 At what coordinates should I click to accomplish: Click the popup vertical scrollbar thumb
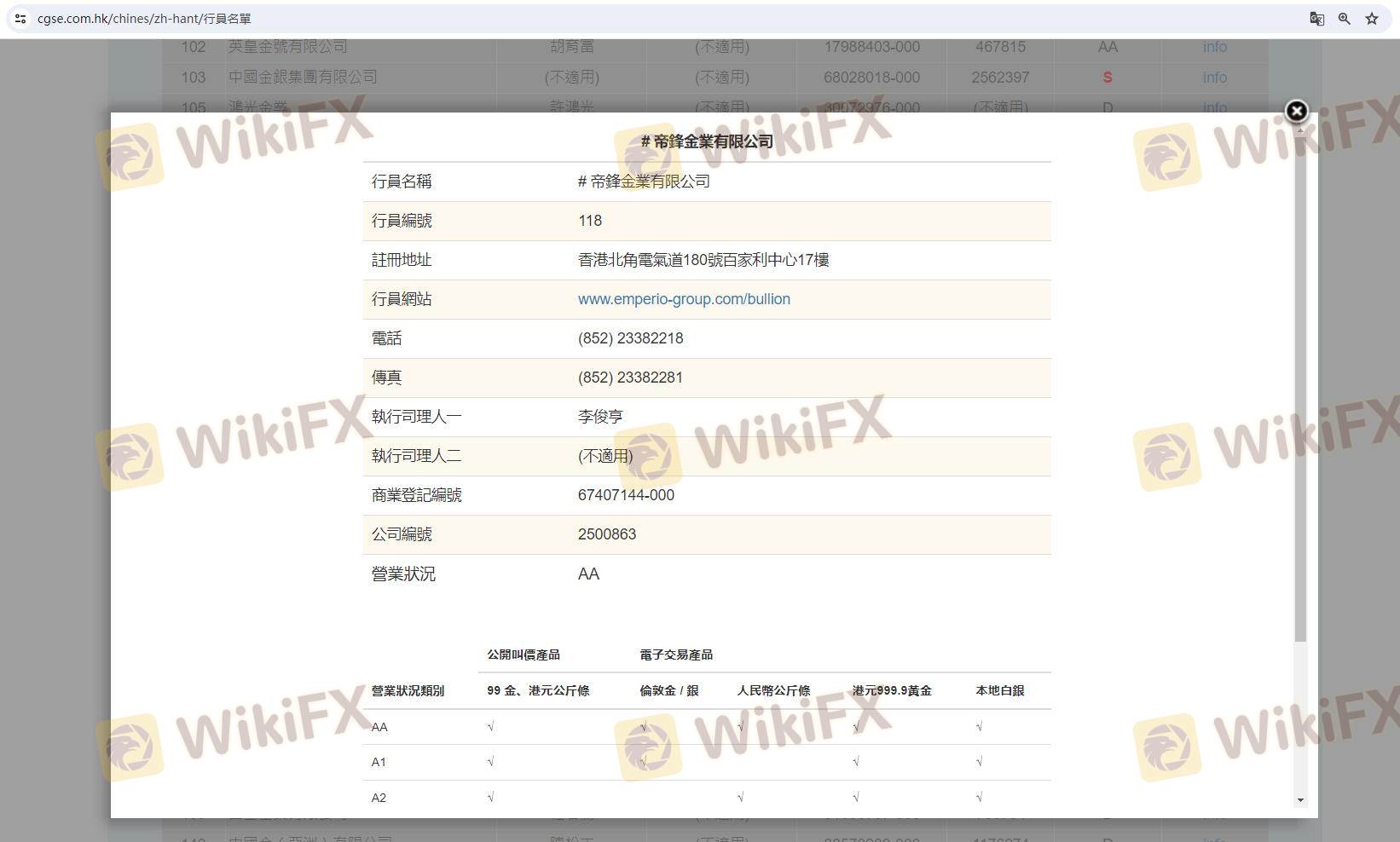[x=1300, y=384]
